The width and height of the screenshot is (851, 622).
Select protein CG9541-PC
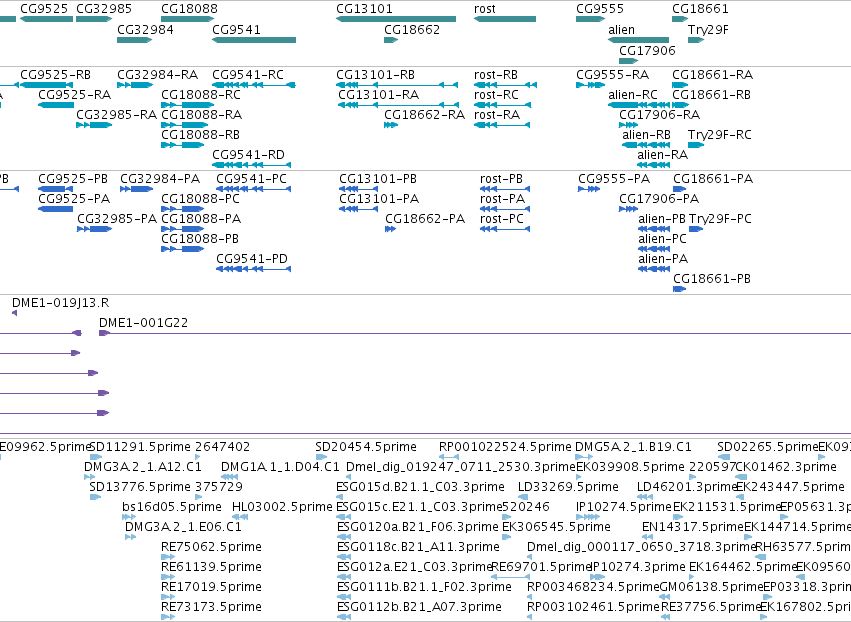tap(253, 189)
